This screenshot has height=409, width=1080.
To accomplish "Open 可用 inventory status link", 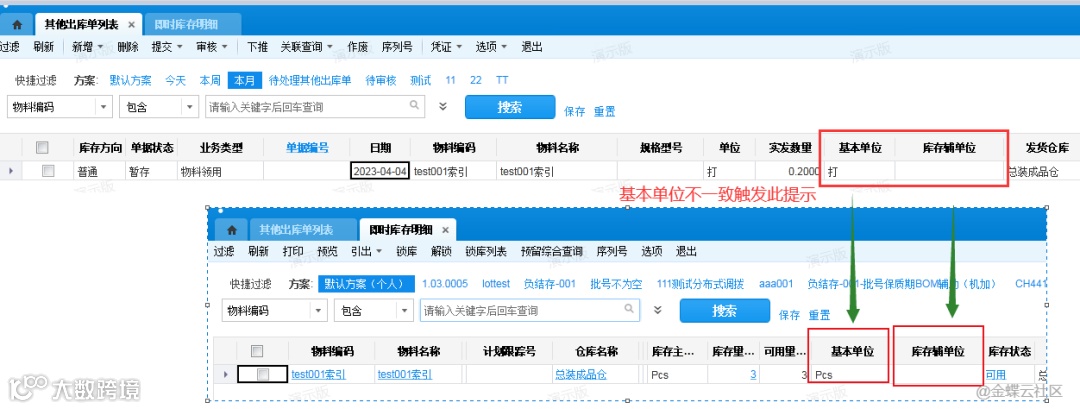I will pos(995,375).
